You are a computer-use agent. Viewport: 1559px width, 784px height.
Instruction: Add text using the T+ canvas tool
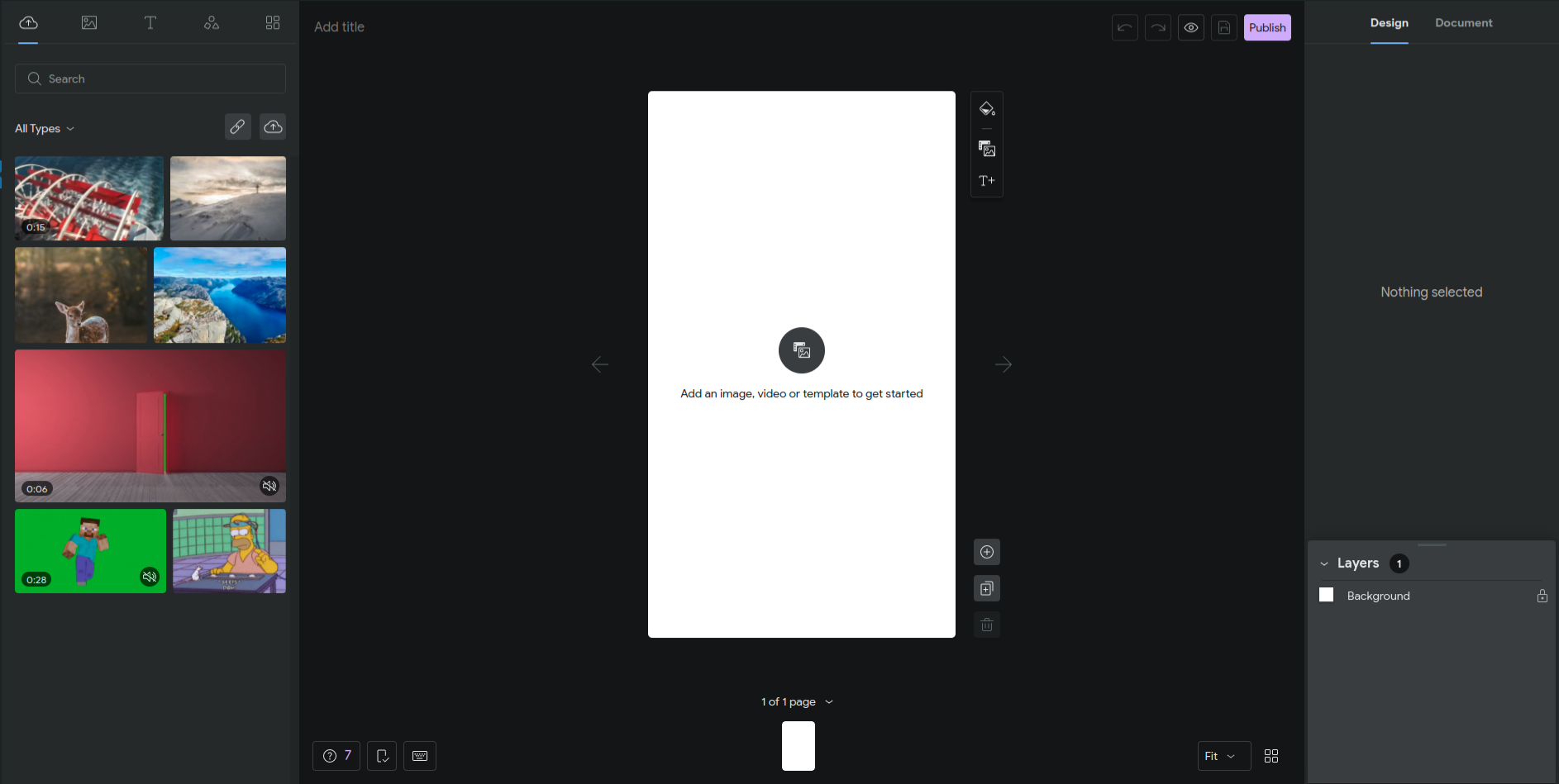(986, 180)
